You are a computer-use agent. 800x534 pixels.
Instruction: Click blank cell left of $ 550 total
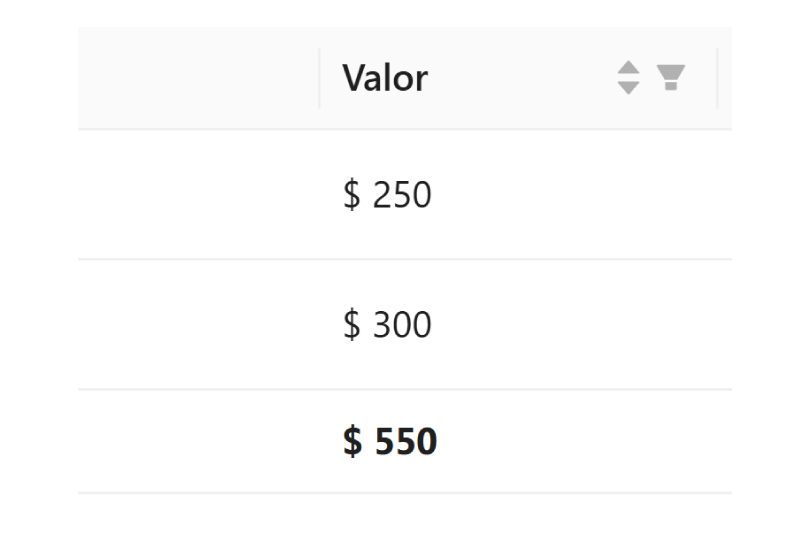[198, 441]
